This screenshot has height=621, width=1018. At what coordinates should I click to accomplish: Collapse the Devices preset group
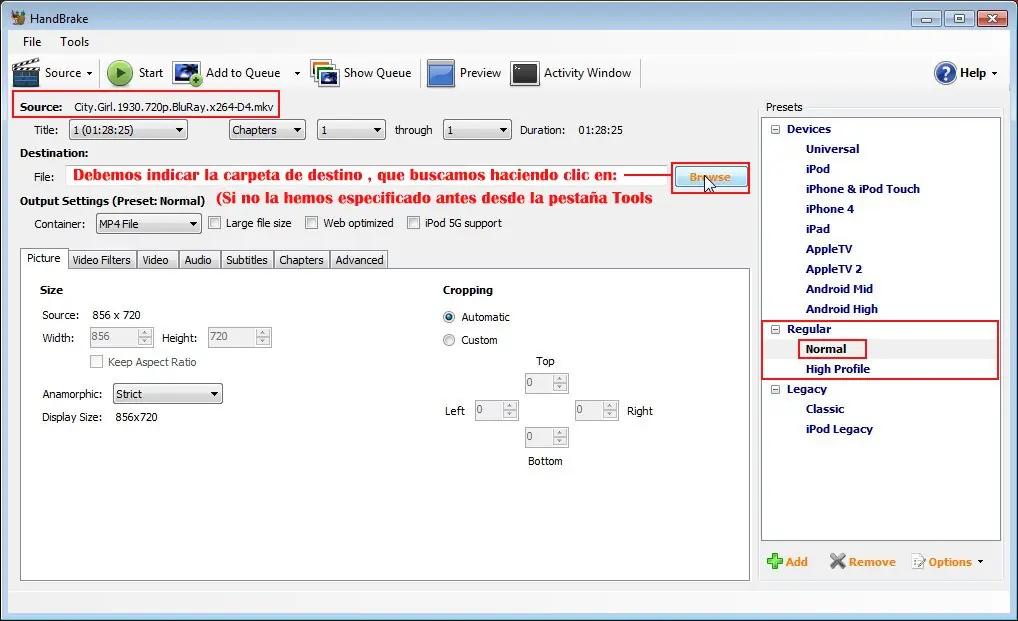click(x=775, y=129)
